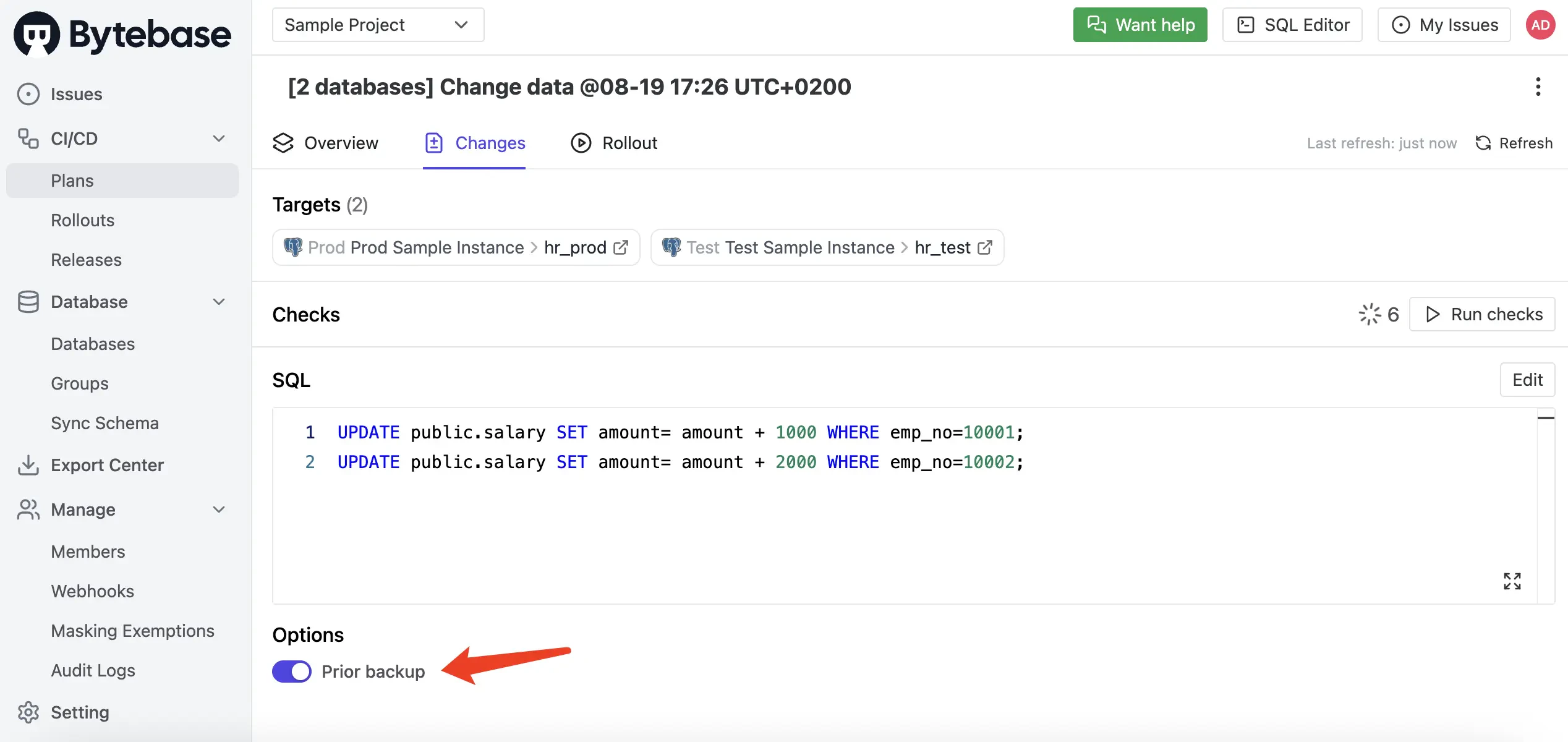Viewport: 1568px width, 742px height.
Task: Click the Run checks button
Action: coord(1482,314)
